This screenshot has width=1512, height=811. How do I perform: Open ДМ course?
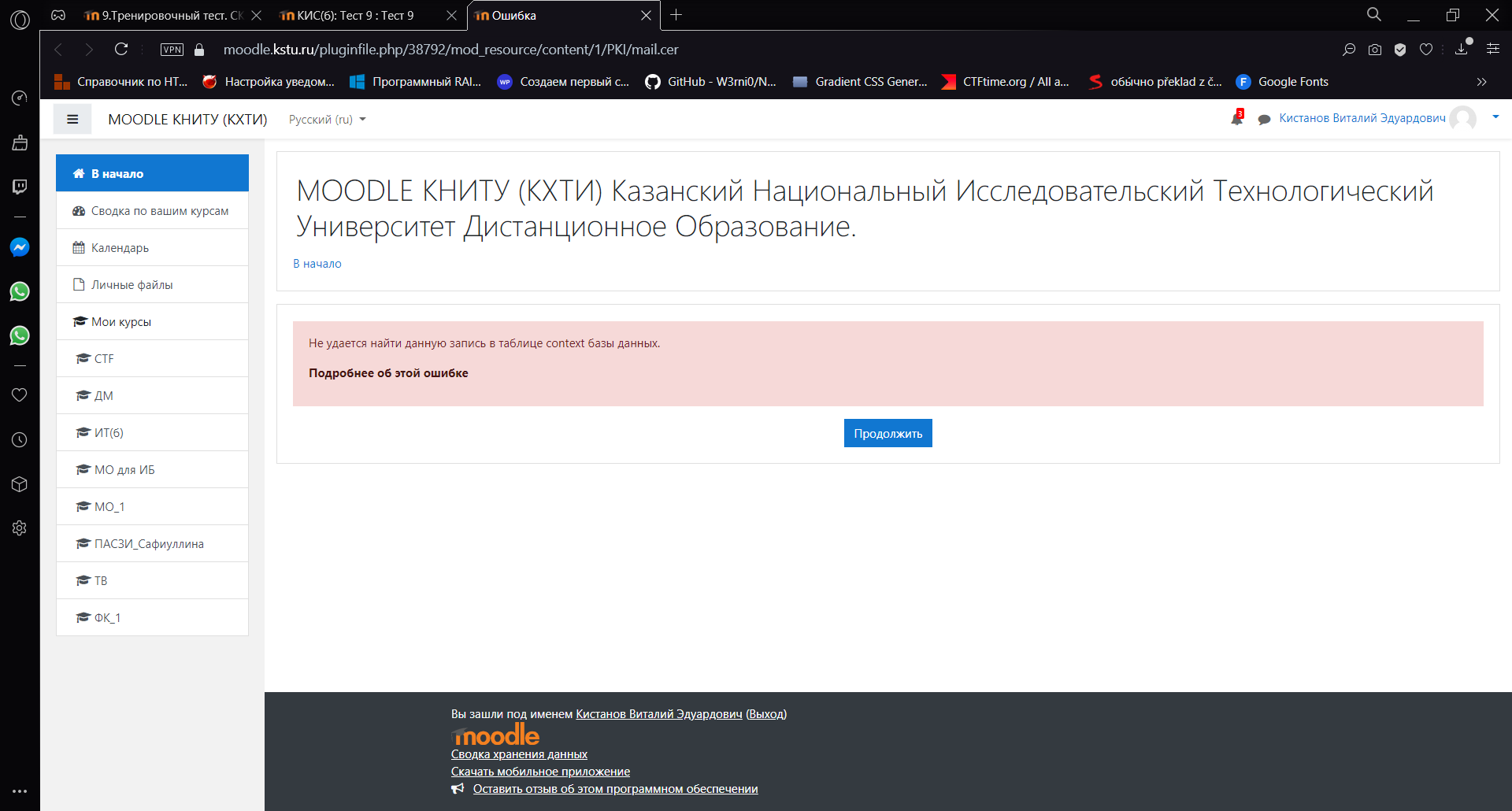pos(152,395)
